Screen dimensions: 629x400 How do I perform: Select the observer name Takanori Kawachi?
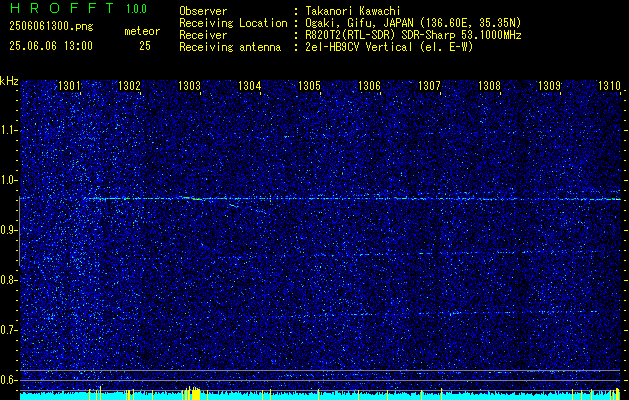tap(353, 12)
